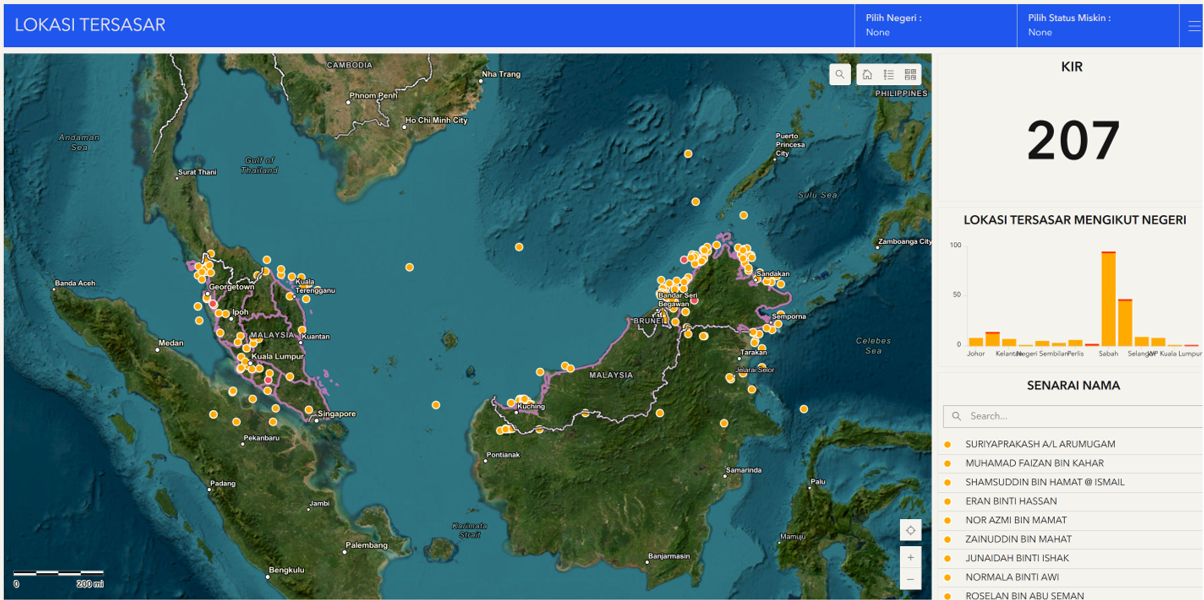Open the Pilih Negeri selector

935,26
